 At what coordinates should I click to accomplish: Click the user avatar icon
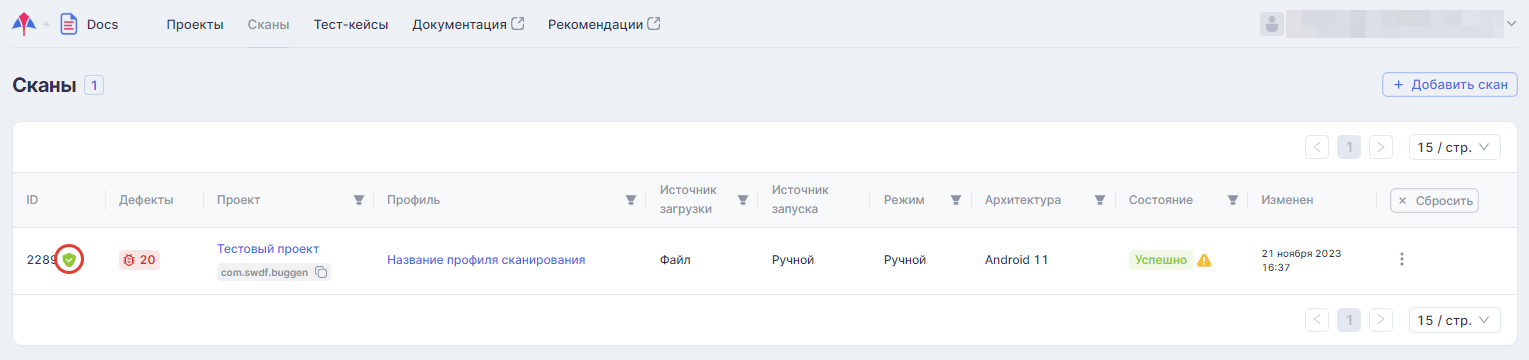click(1271, 24)
